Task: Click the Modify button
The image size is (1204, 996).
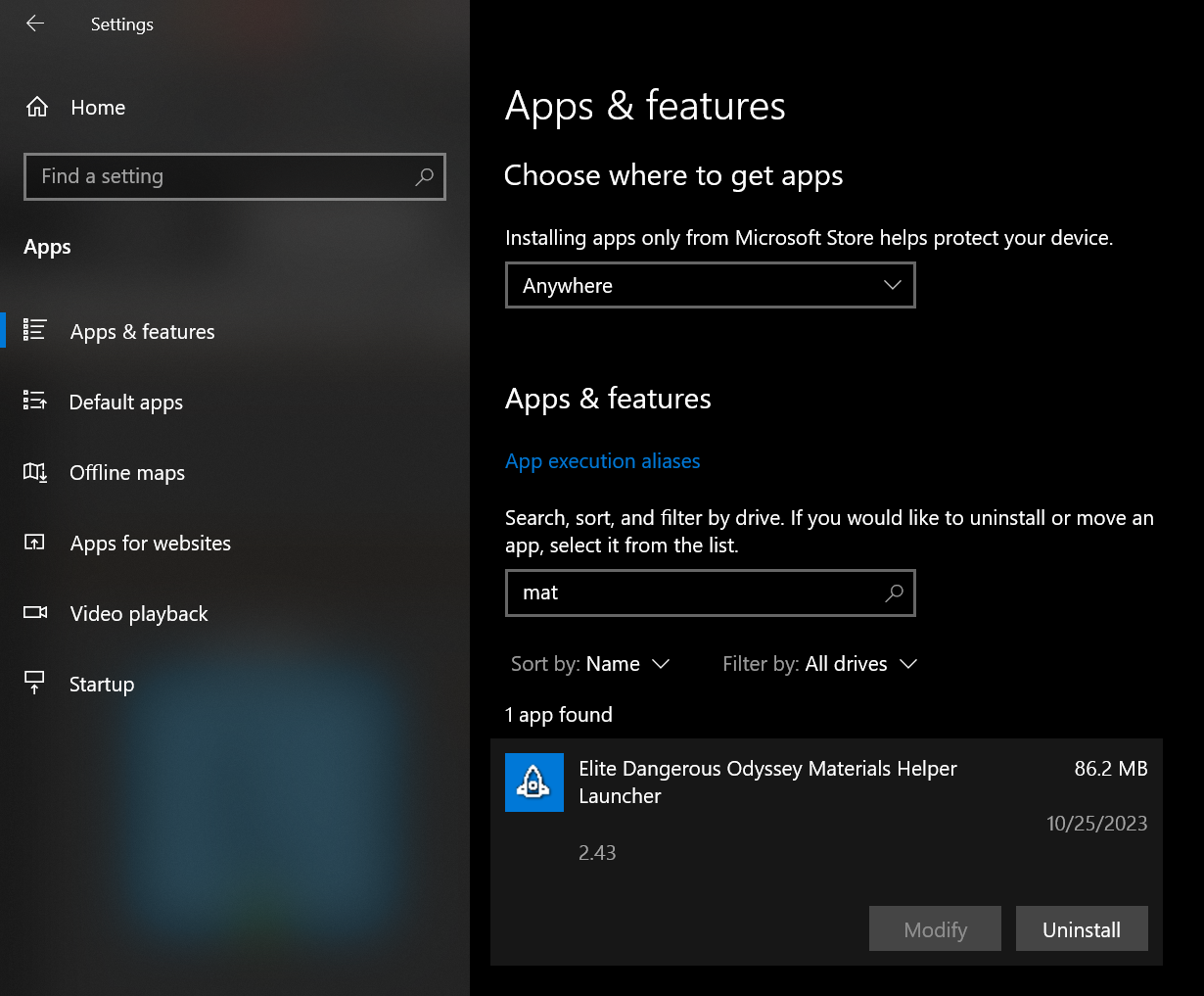Action: pos(935,928)
